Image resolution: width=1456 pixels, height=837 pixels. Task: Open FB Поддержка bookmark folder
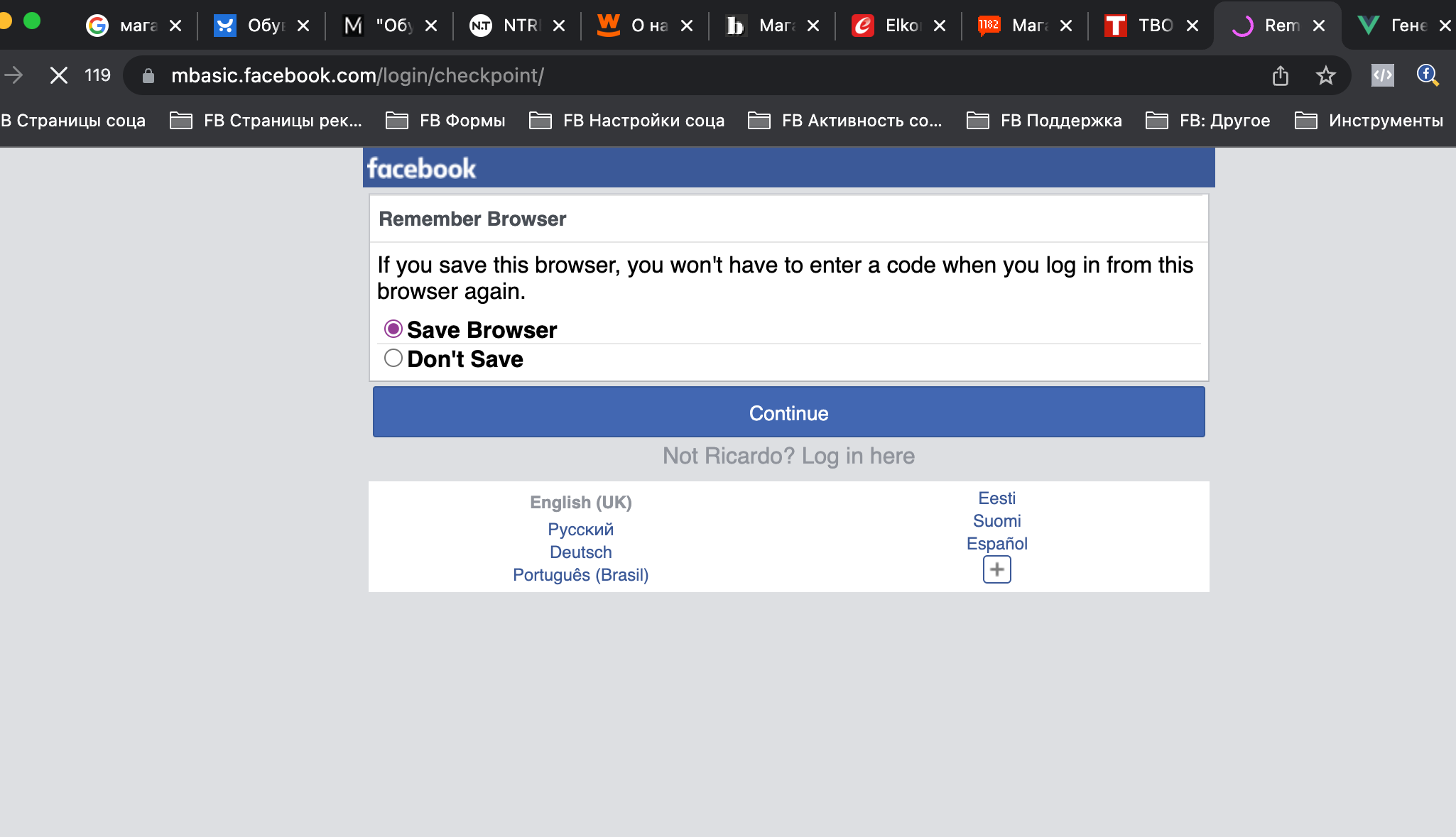[x=1044, y=121]
